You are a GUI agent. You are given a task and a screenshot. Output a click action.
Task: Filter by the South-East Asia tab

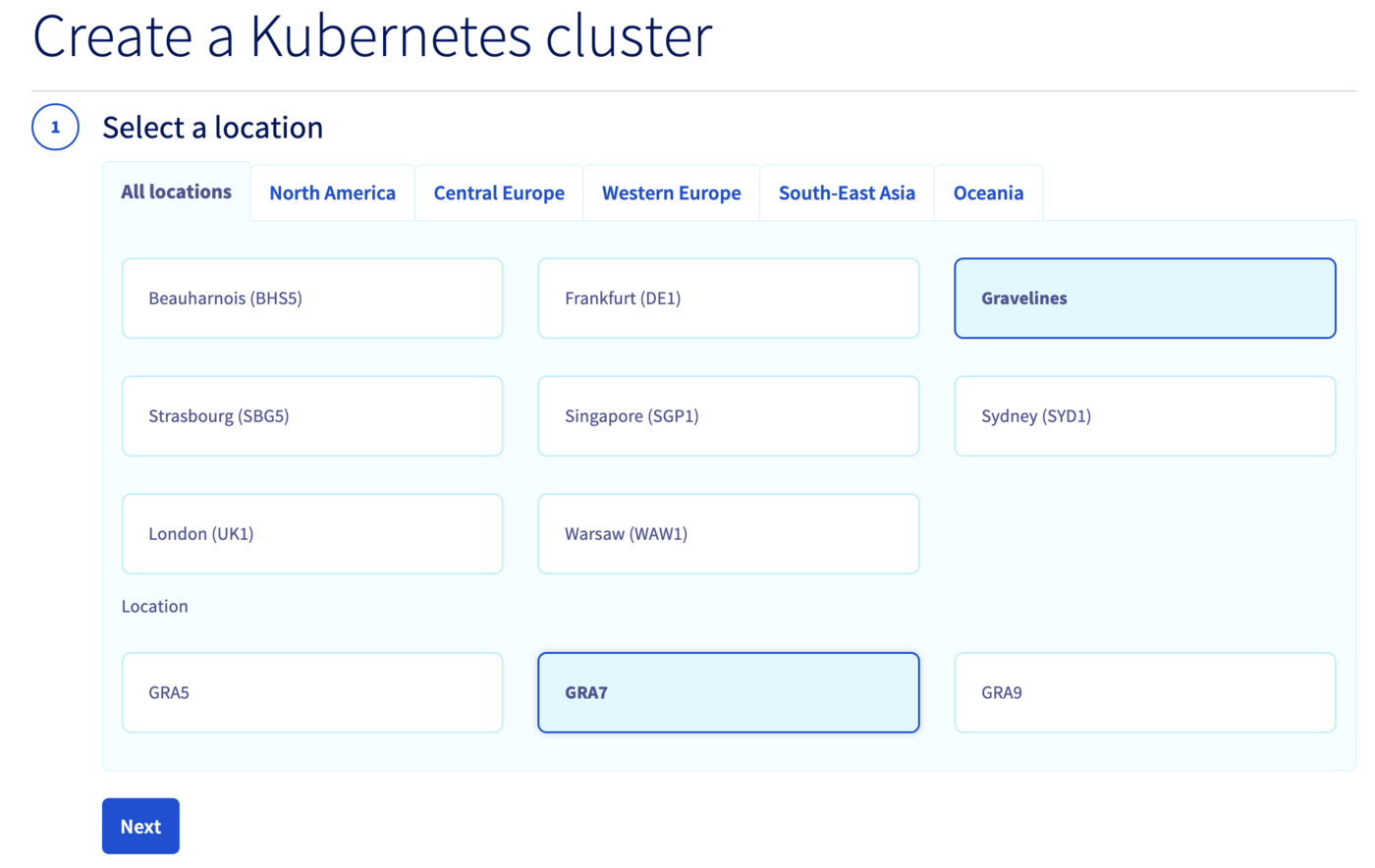pyautogui.click(x=847, y=193)
